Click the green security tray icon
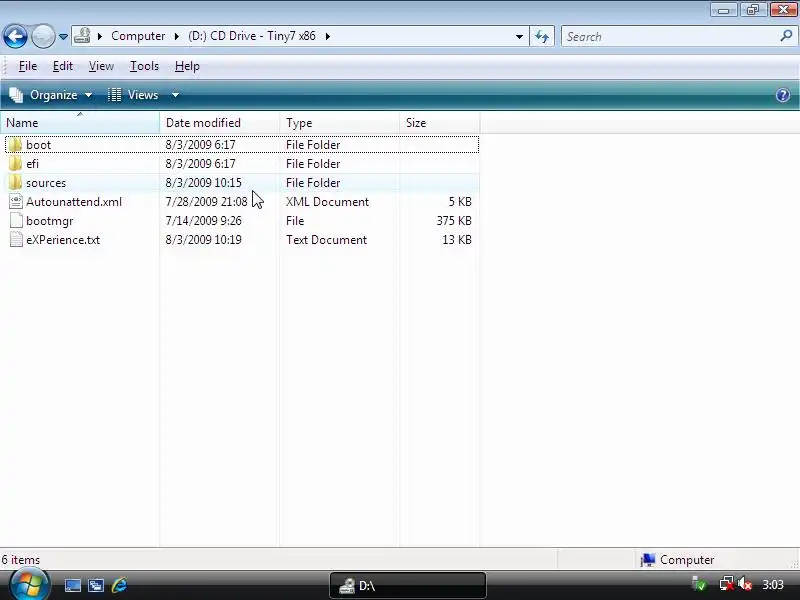 pyautogui.click(x=699, y=584)
